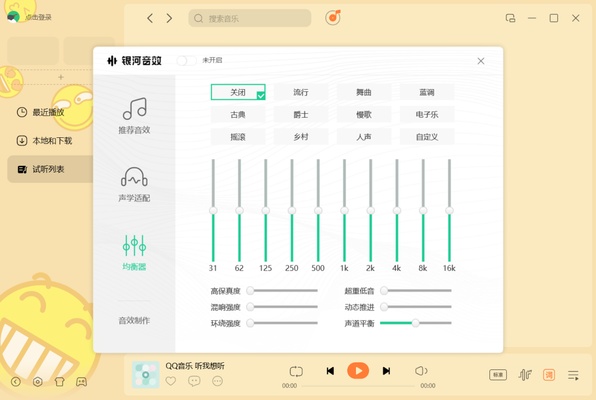
Task: Close the 银河音效 dialog
Action: tap(481, 61)
